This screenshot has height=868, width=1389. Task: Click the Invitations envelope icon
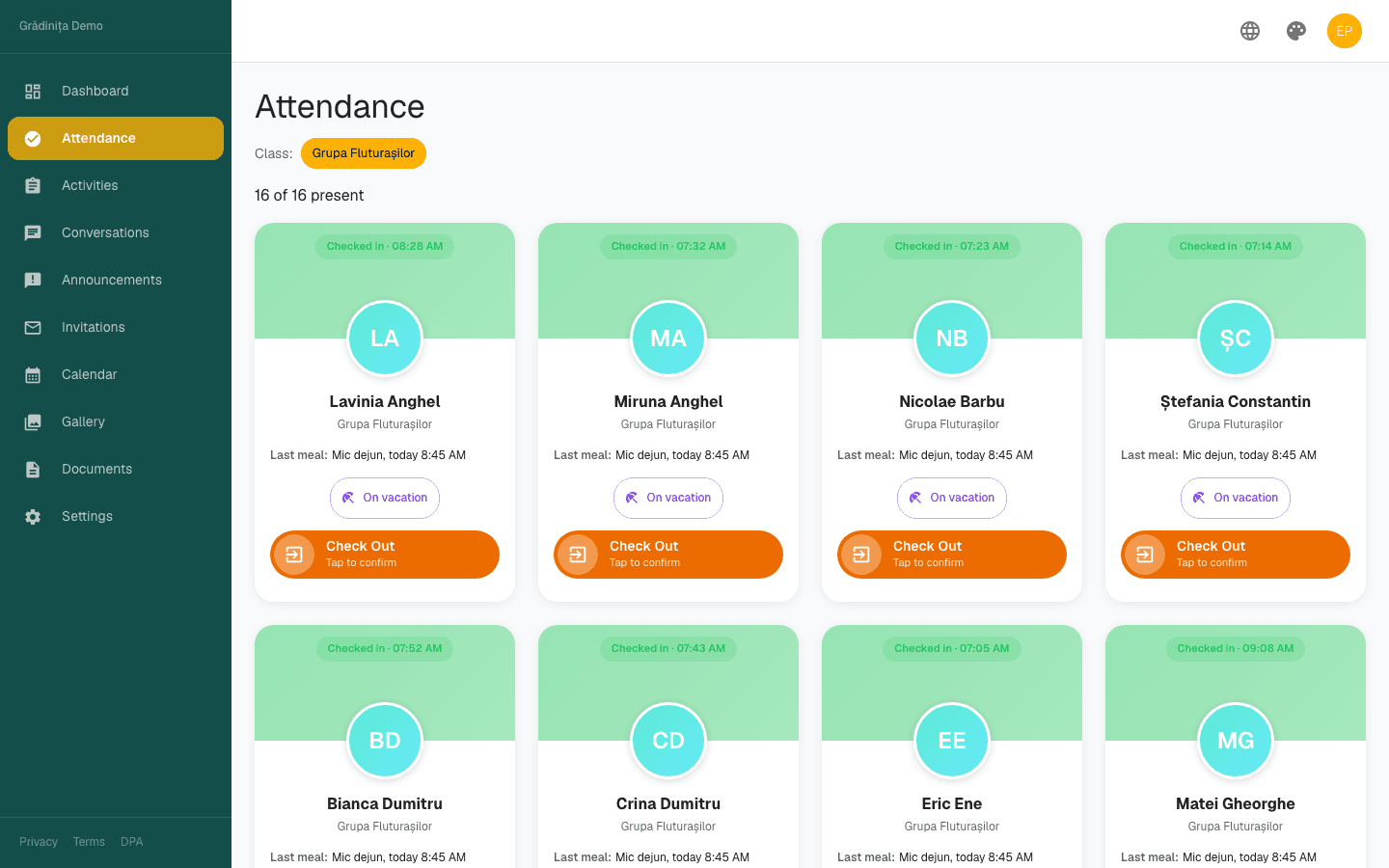pyautogui.click(x=33, y=328)
